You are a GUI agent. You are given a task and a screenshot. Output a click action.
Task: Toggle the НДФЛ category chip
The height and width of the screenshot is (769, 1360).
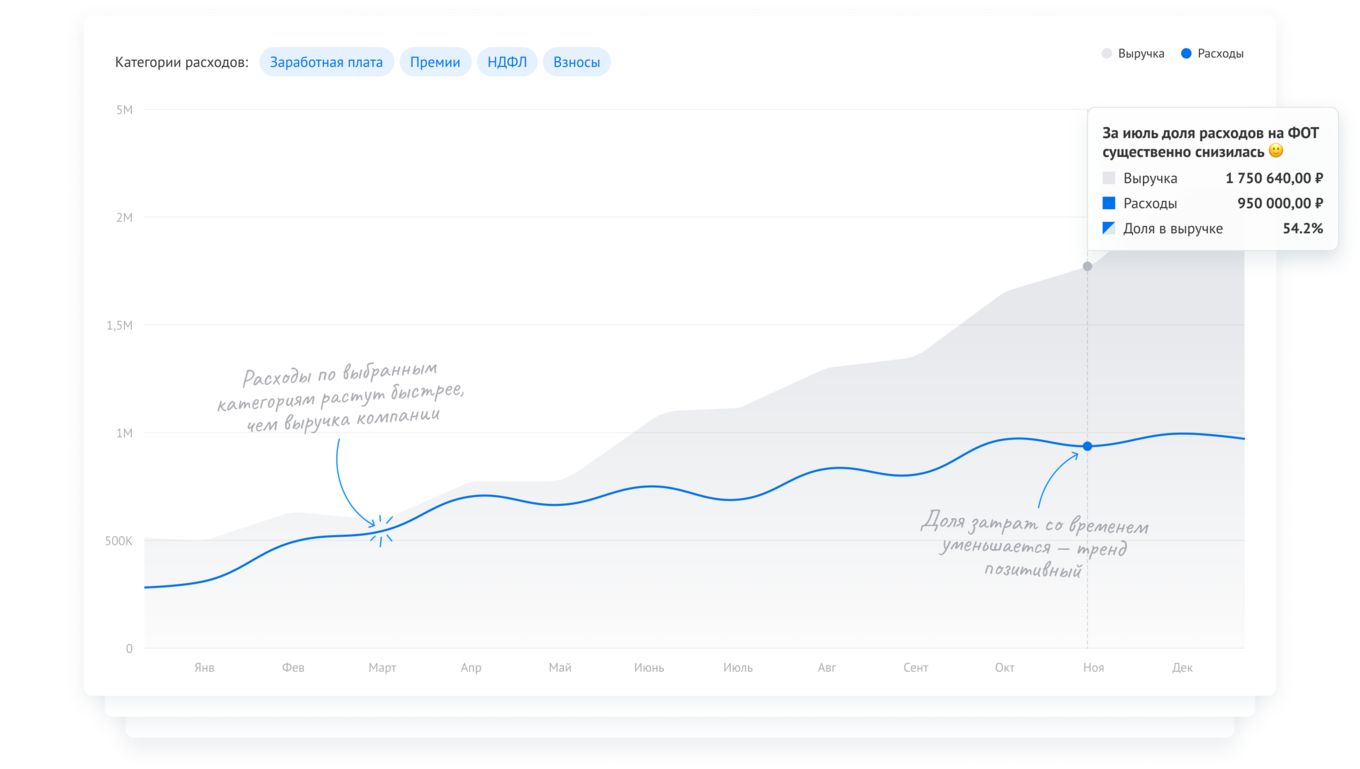[507, 62]
